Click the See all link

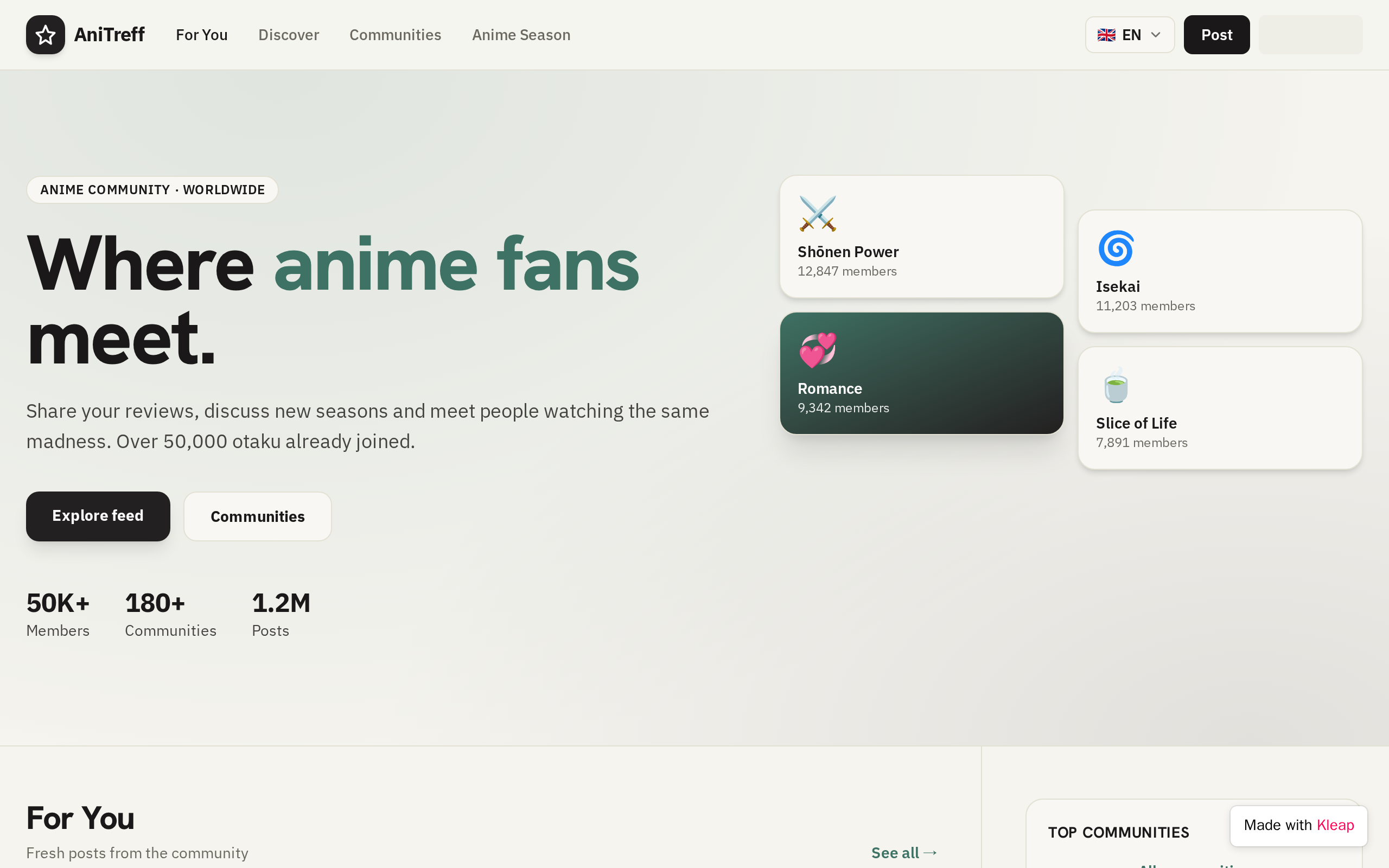[904, 853]
